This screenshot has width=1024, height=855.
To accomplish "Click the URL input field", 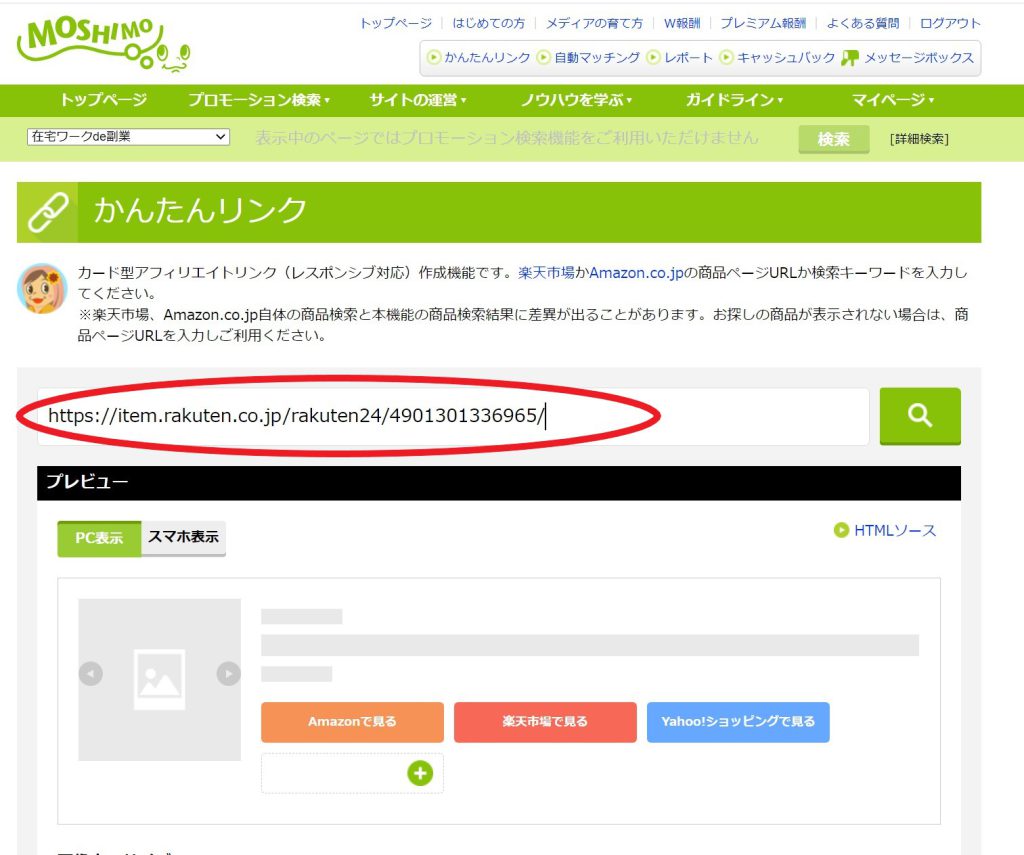I will point(453,416).
